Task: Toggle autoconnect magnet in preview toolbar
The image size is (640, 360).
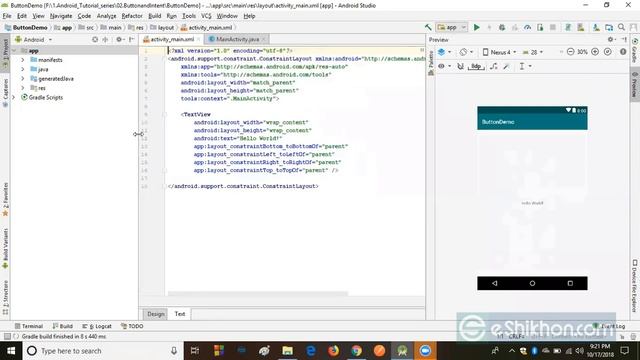Action: 460,66
